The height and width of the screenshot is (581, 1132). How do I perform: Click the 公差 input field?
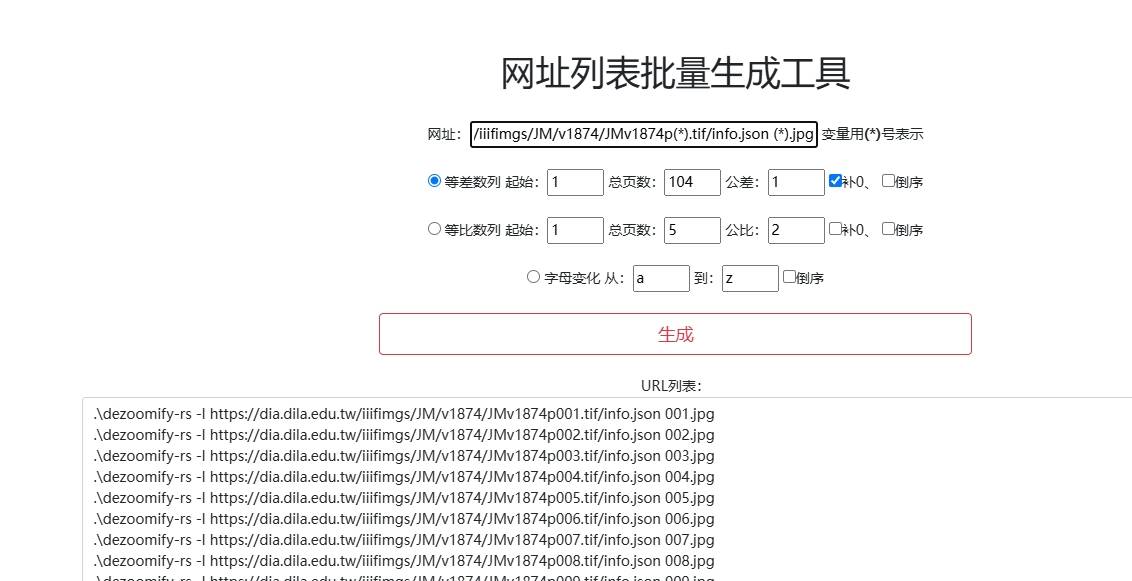796,182
